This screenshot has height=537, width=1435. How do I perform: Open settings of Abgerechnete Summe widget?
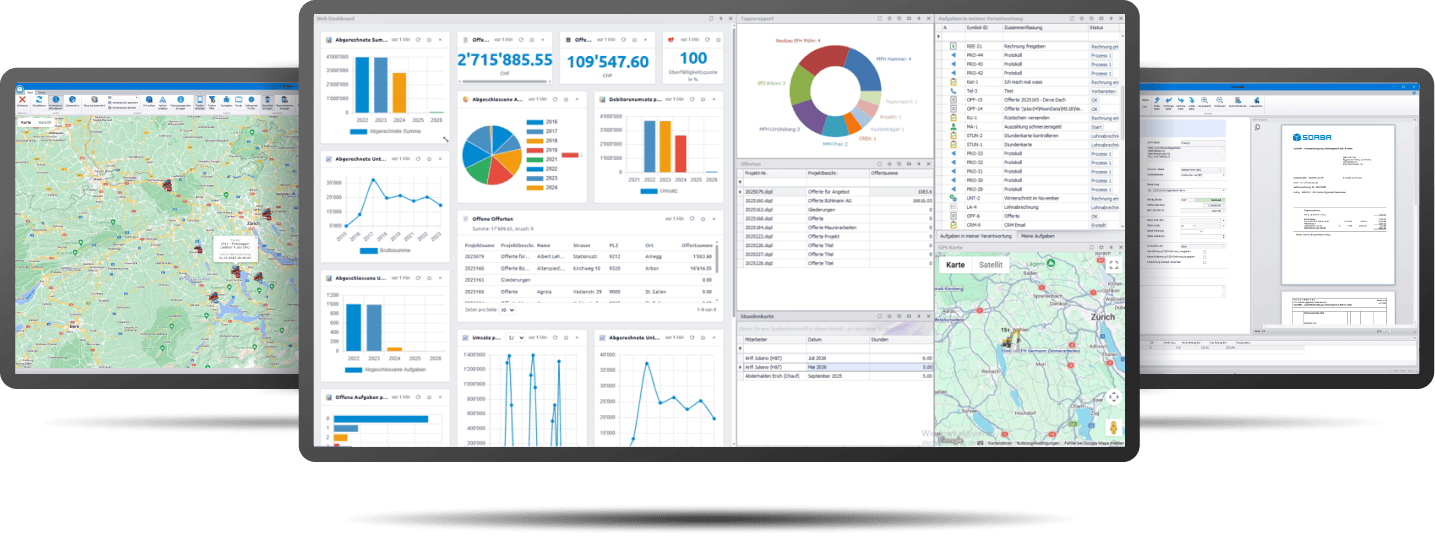(x=429, y=39)
